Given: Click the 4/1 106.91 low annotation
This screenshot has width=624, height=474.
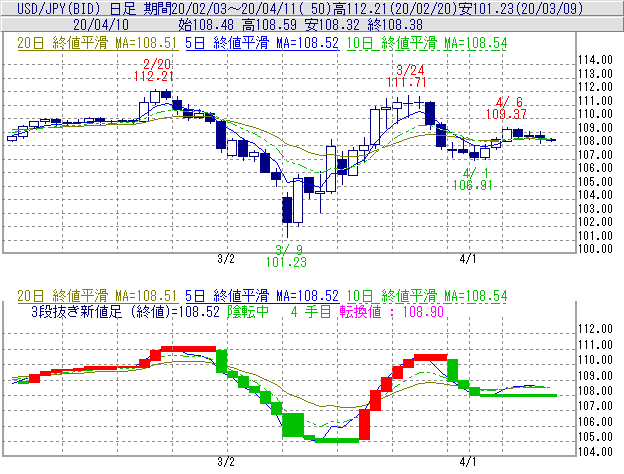Looking at the screenshot, I should (x=472, y=179).
